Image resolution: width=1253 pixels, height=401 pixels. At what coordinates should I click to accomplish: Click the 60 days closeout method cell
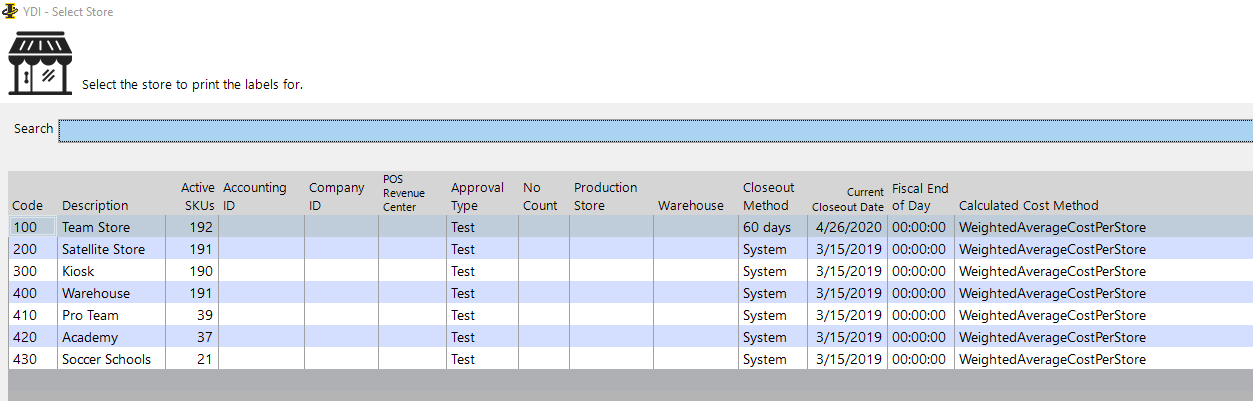pos(773,227)
